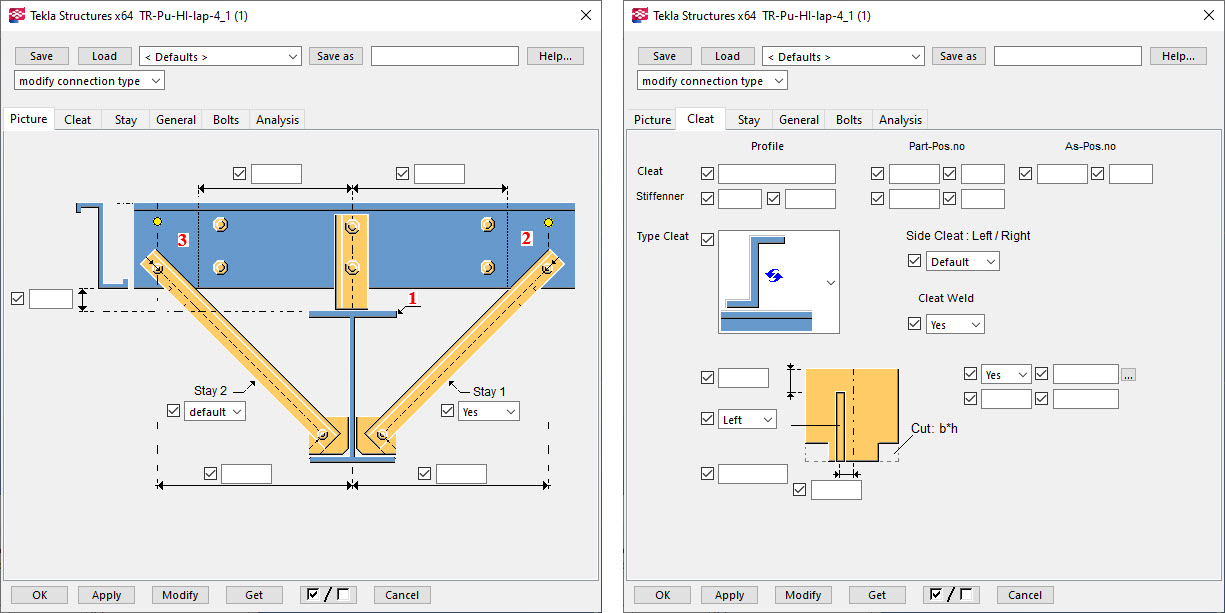This screenshot has width=1225, height=613.
Task: Switch to the Stay tab in the Picture-tab dialog
Action: [x=126, y=120]
